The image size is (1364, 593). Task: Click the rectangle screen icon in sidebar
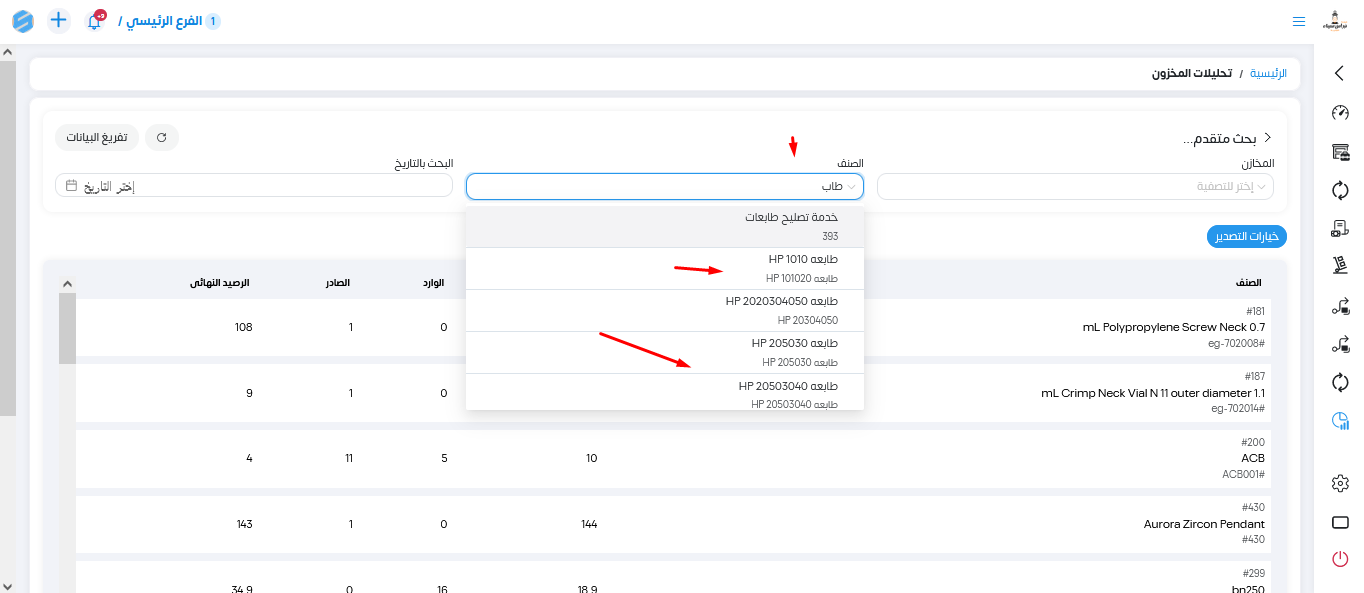(x=1340, y=523)
